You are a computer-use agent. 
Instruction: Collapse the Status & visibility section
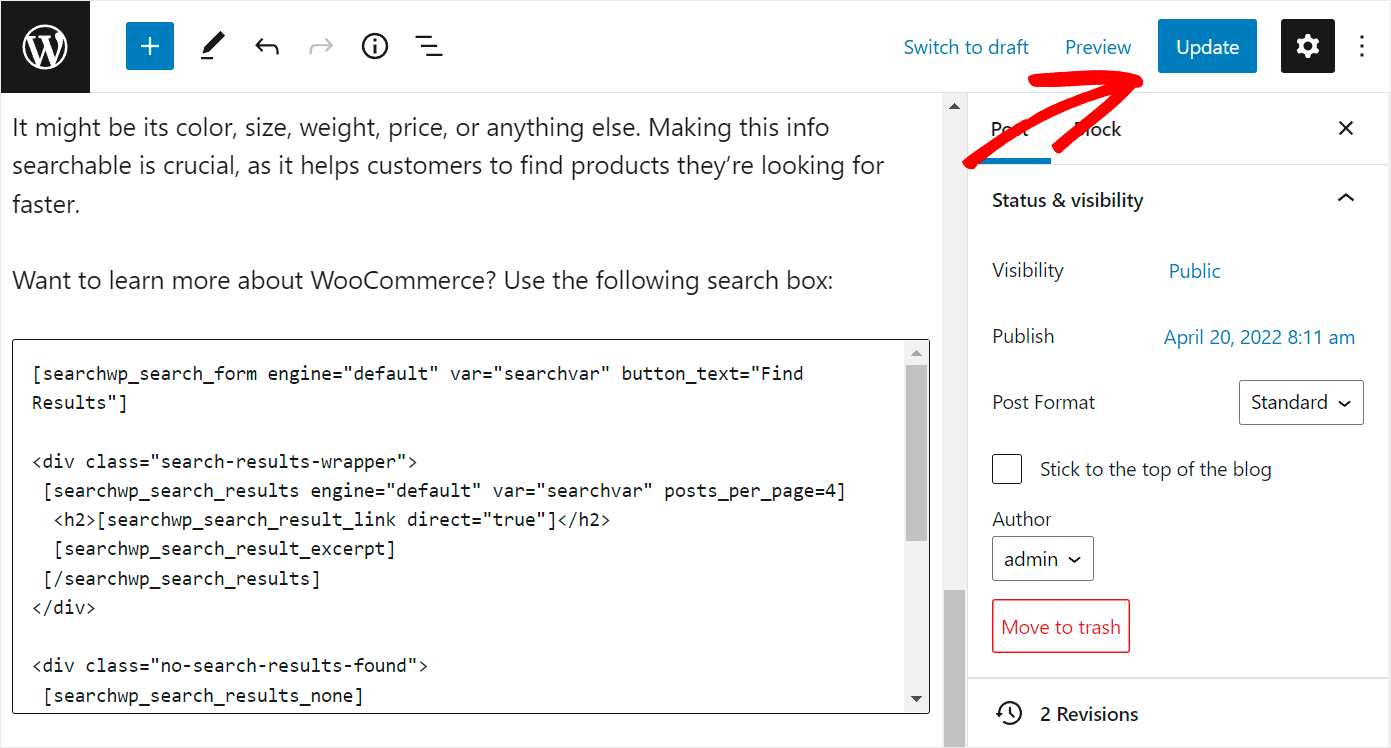click(x=1346, y=199)
